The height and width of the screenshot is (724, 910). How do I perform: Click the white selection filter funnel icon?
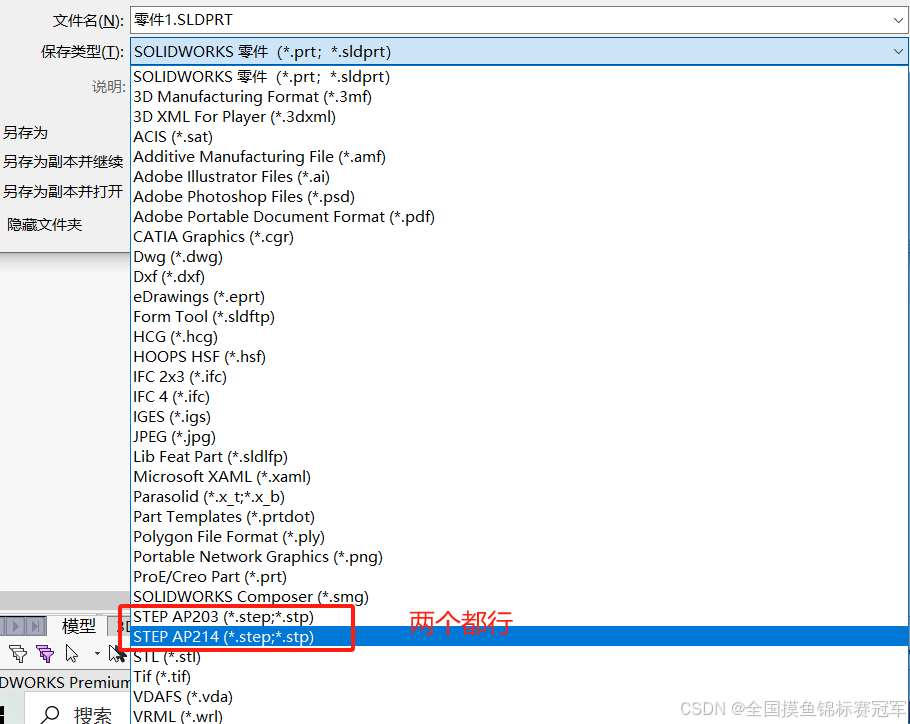[18, 654]
